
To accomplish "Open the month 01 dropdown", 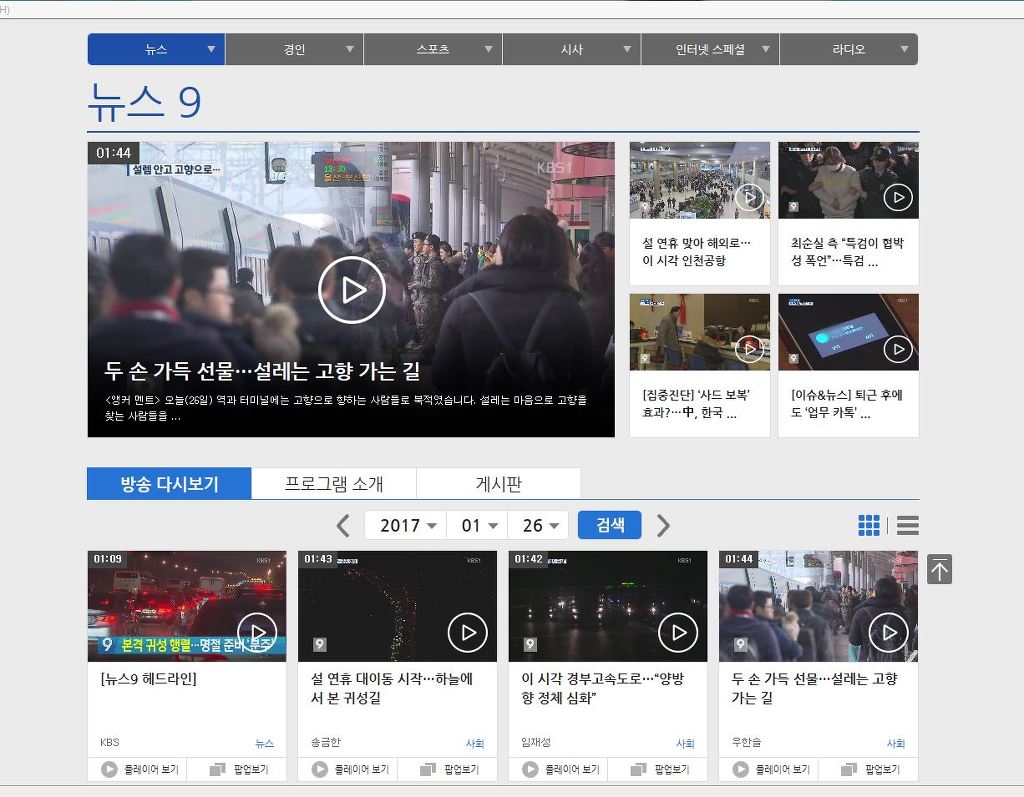I will [x=477, y=525].
